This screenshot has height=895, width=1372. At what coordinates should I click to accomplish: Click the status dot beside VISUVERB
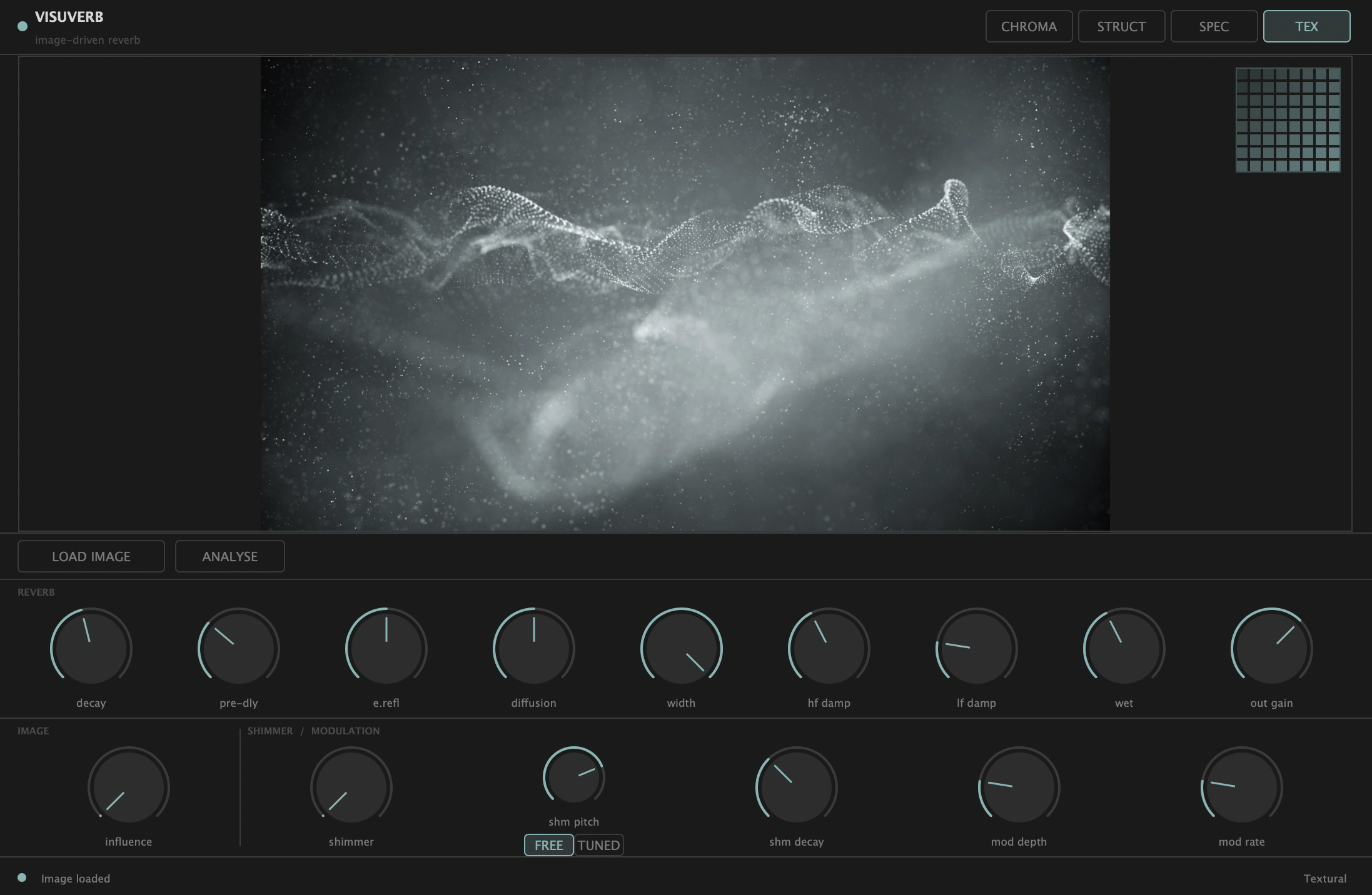coord(23,26)
